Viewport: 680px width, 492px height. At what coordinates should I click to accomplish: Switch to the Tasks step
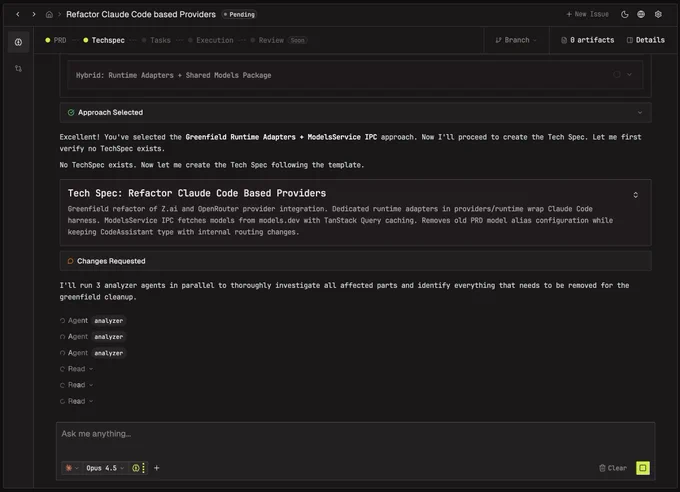tap(157, 40)
